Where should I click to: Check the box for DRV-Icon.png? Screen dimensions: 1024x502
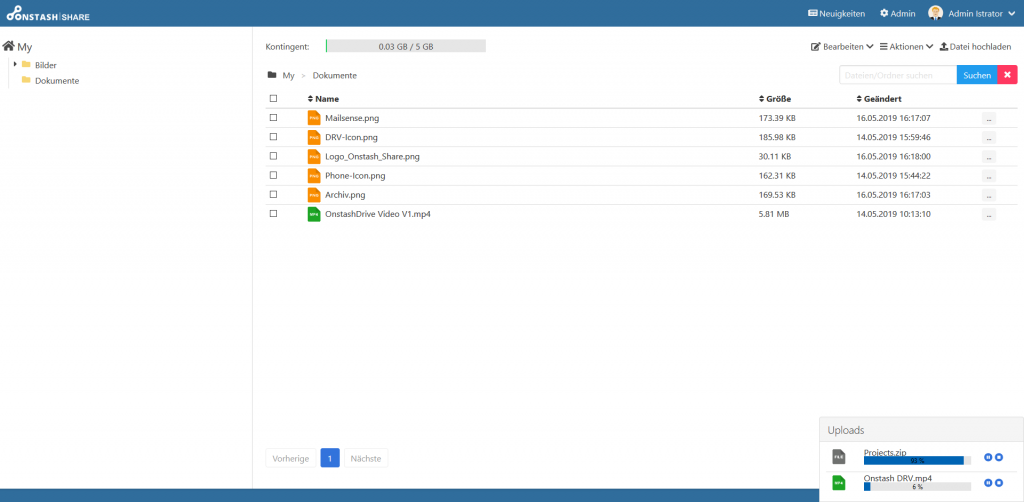coord(274,136)
